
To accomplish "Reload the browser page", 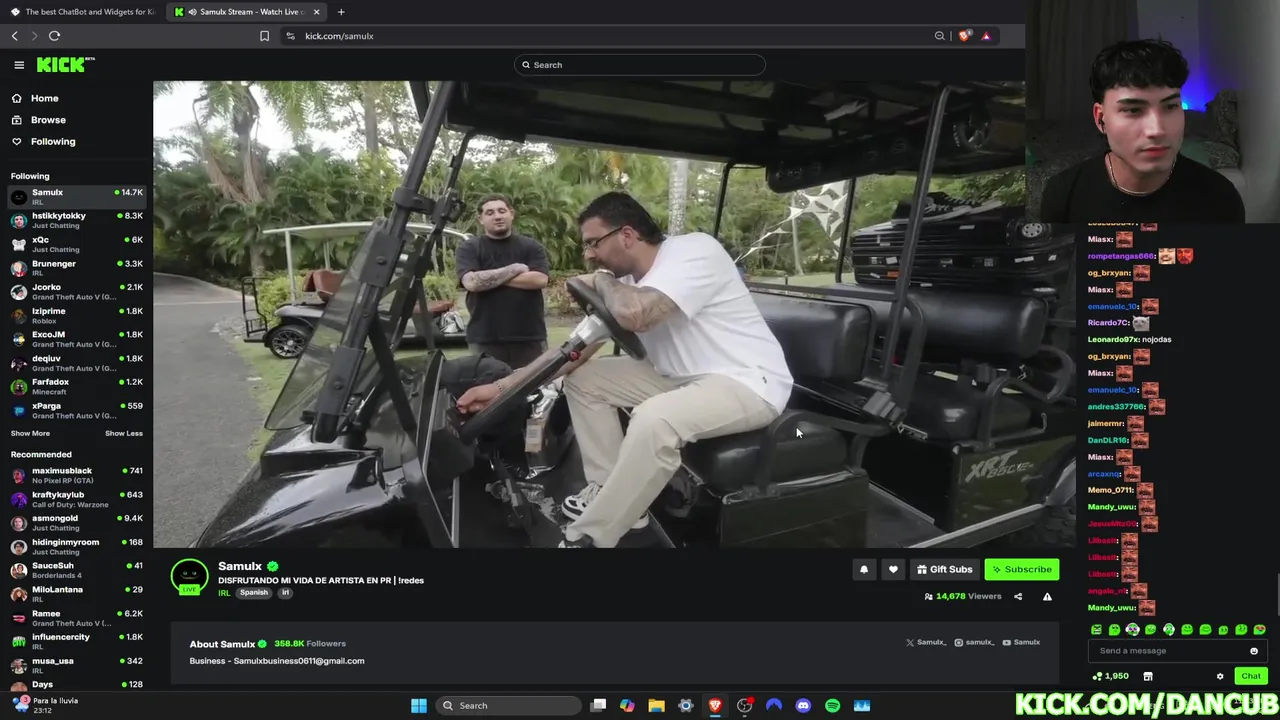I will point(54,36).
